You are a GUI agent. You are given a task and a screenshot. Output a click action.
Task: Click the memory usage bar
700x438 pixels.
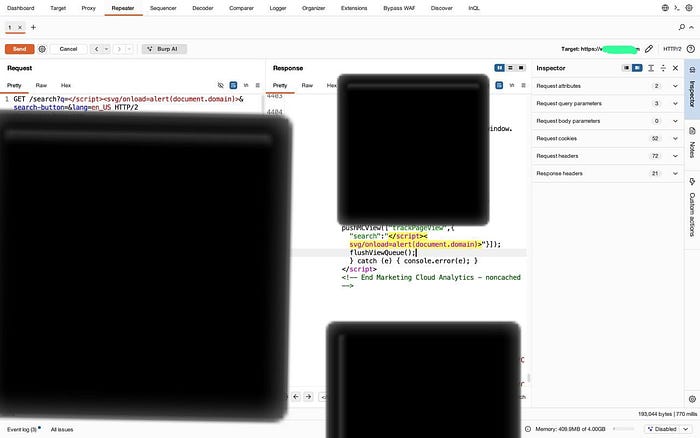point(624,429)
